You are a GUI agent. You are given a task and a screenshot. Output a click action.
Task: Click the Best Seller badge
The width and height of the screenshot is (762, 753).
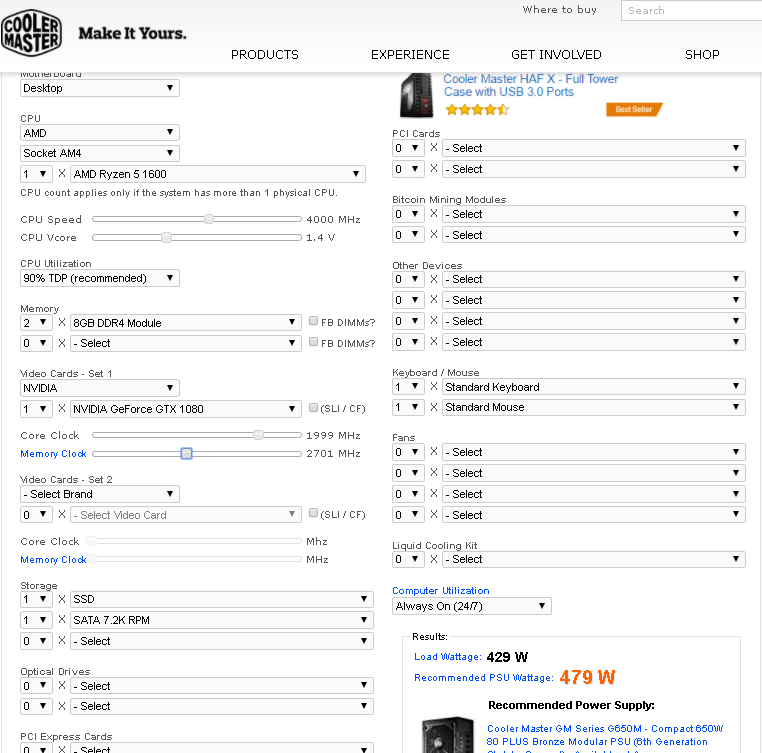point(634,109)
